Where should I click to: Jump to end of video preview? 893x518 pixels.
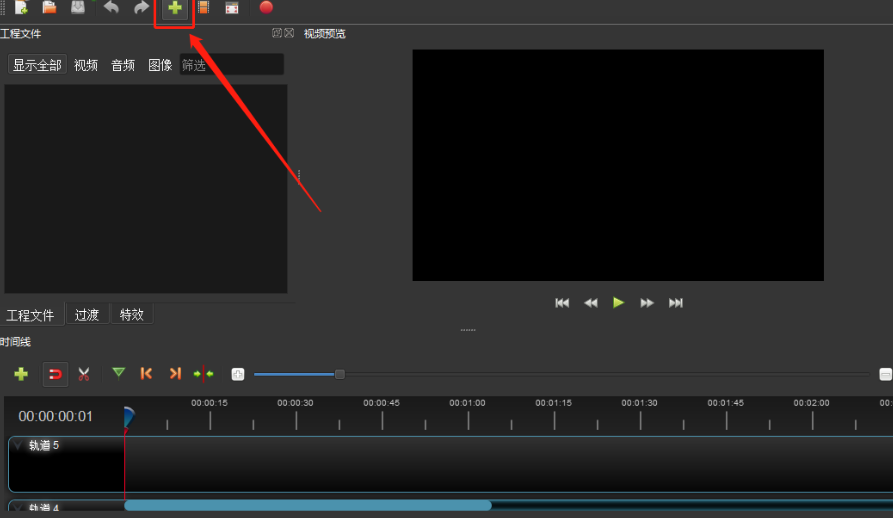tap(676, 303)
